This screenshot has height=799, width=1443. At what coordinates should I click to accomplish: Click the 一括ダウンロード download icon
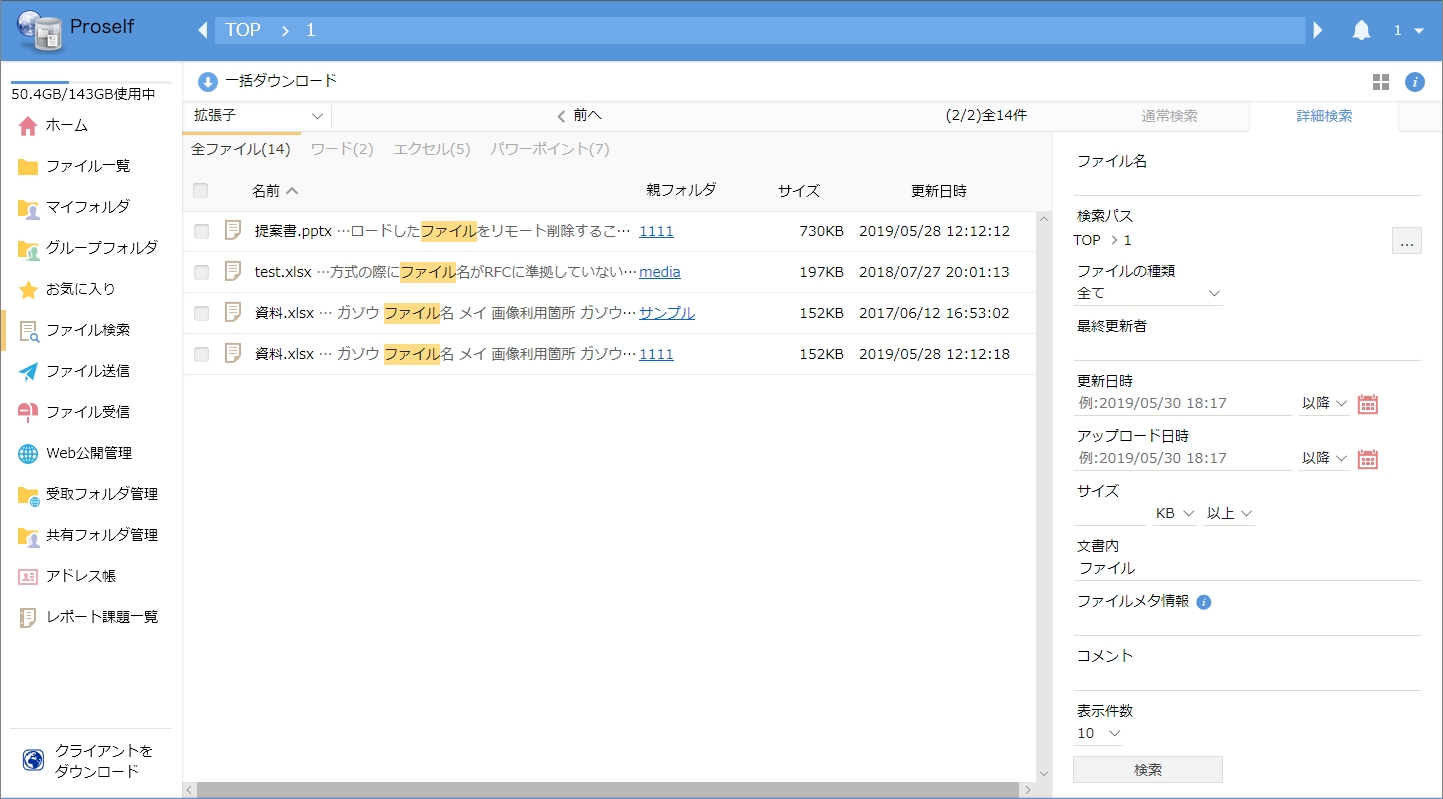pyautogui.click(x=207, y=82)
